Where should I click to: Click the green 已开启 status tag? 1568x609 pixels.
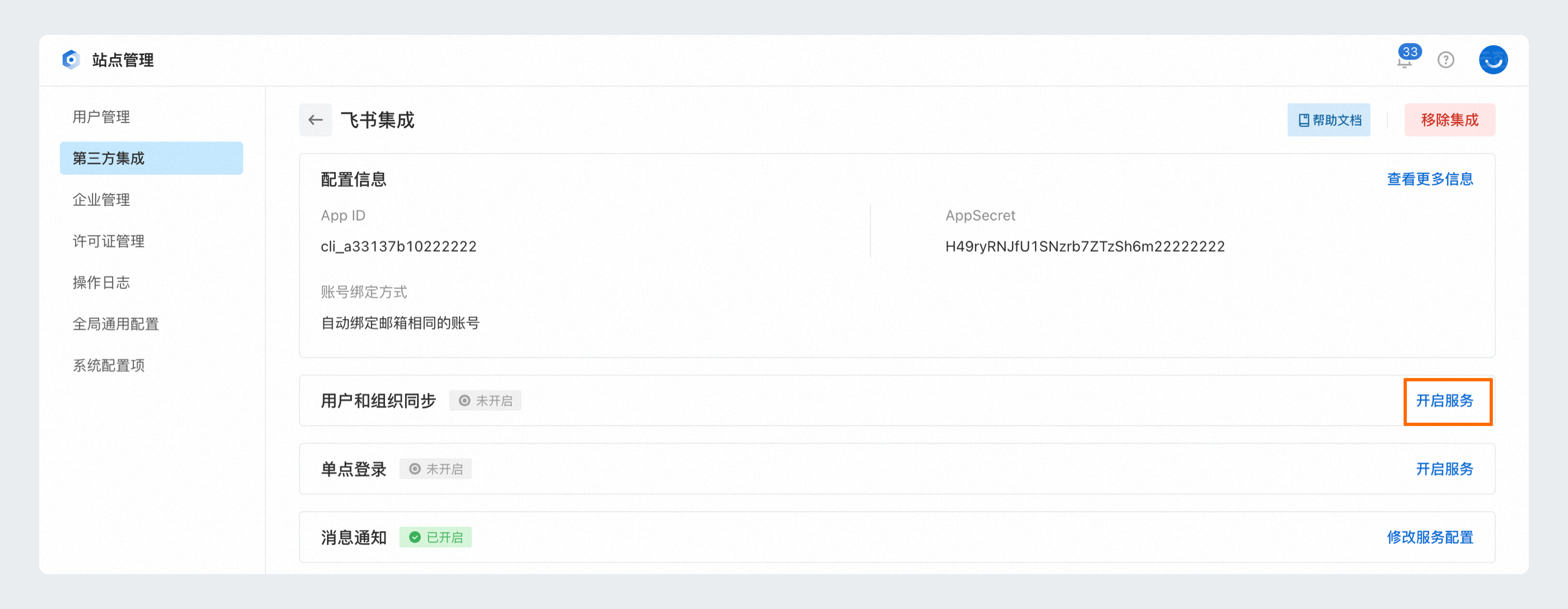[x=435, y=537]
